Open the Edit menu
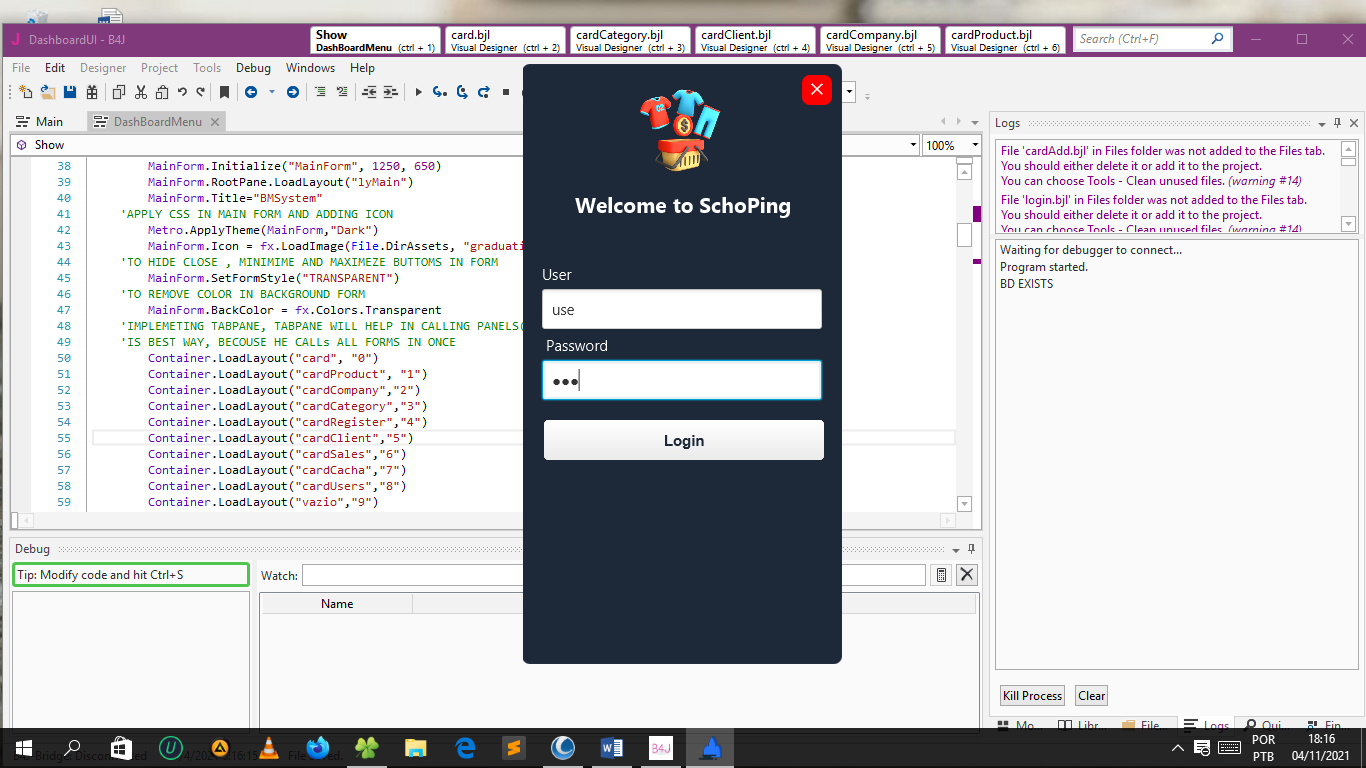Image resolution: width=1366 pixels, height=768 pixels. 55,68
